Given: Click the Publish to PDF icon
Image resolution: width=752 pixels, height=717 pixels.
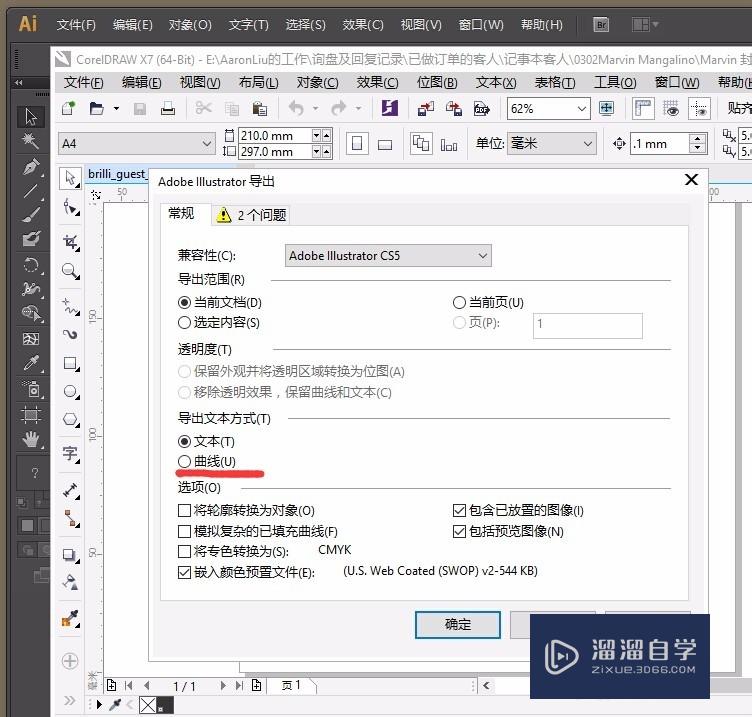Looking at the screenshot, I should pyautogui.click(x=481, y=109).
